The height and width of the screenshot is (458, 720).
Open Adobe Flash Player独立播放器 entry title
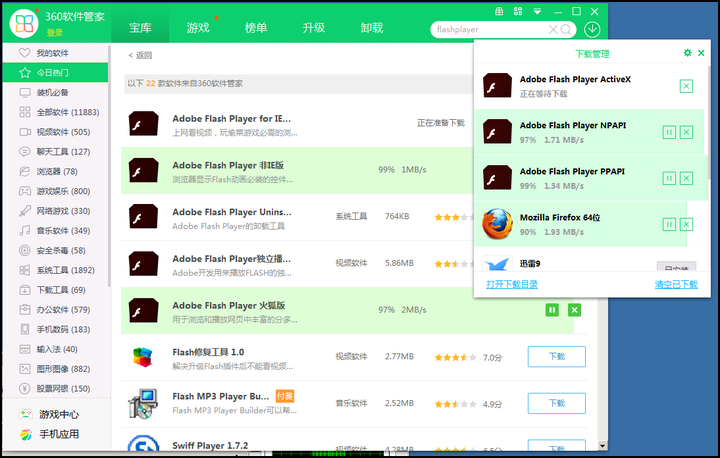point(231,259)
